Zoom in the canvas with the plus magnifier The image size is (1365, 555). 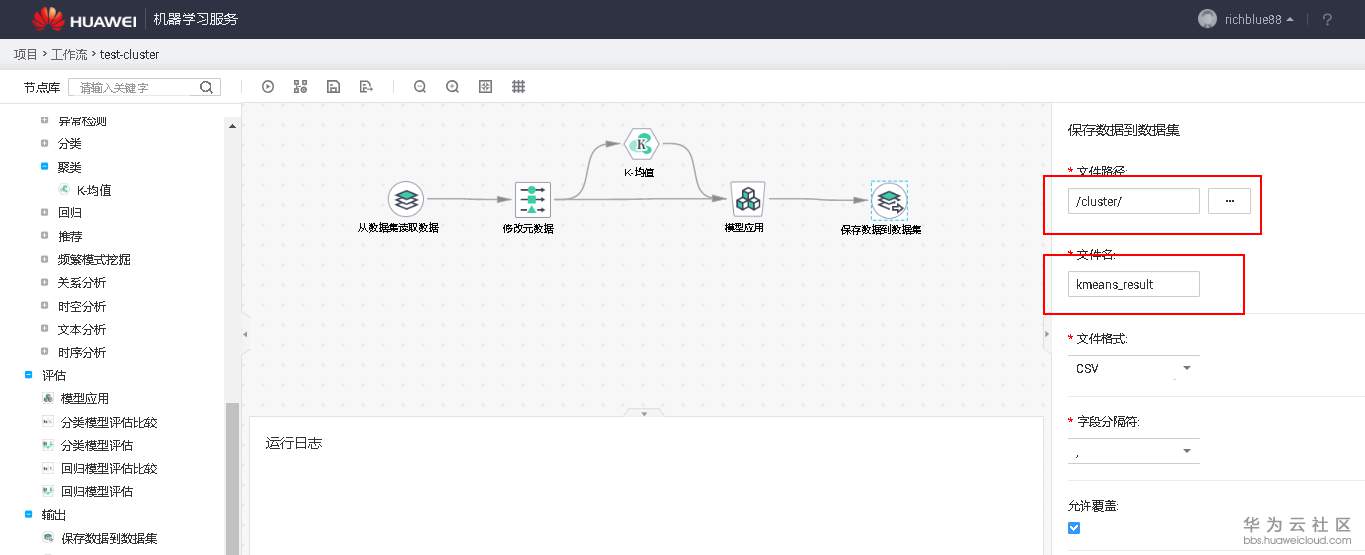(x=453, y=87)
